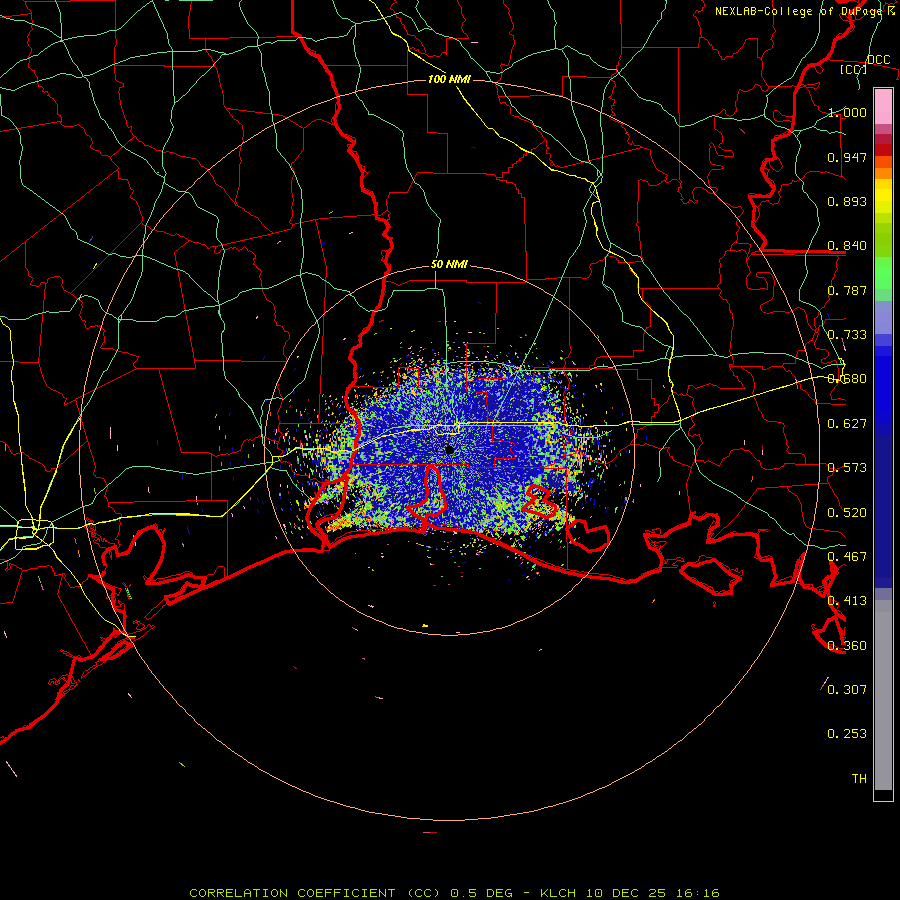This screenshot has height=900, width=900.
Task: Click the Correlation Coefficient KLCH caption
Action: [x=454, y=893]
